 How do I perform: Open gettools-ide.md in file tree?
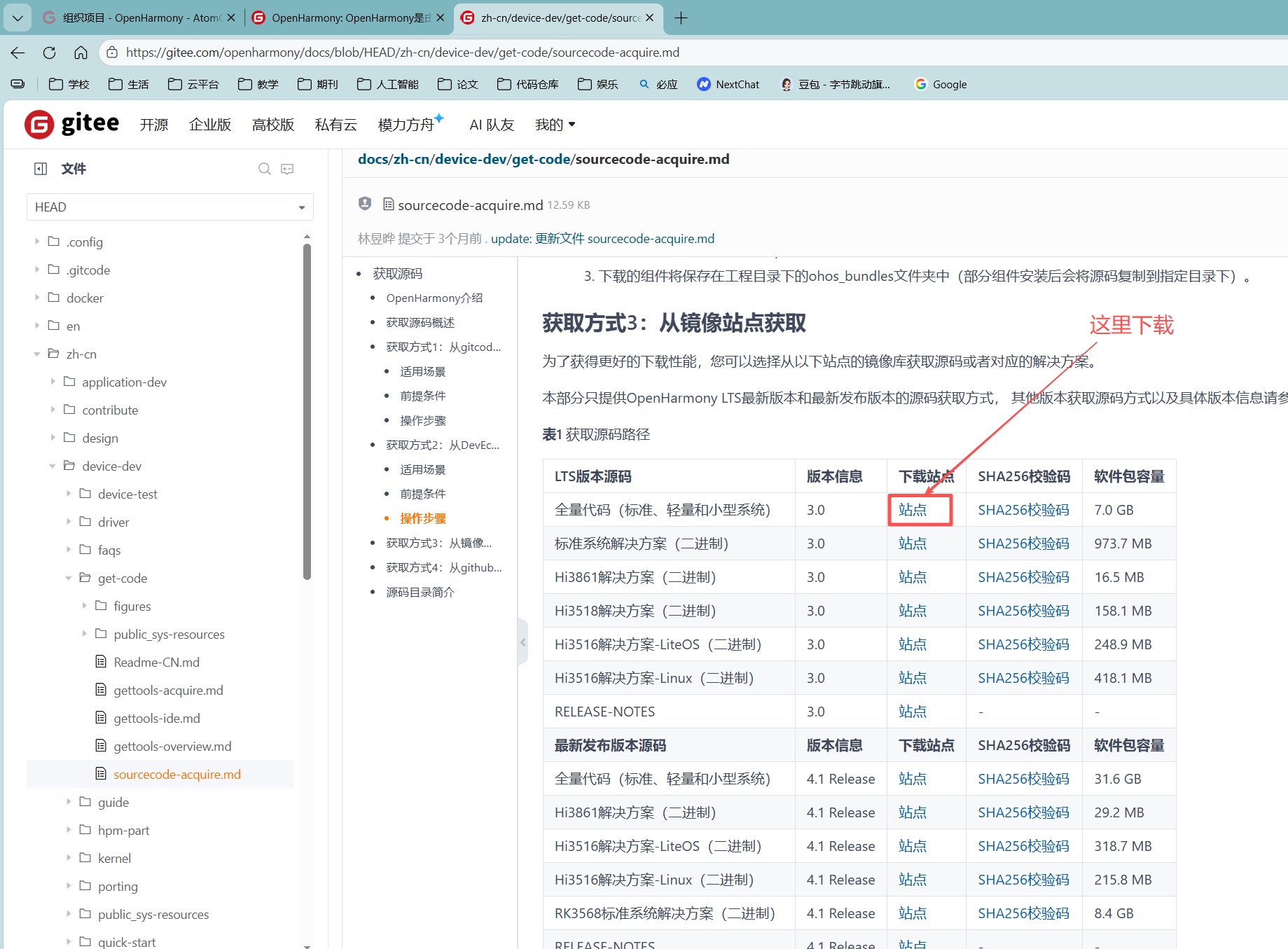pyautogui.click(x=156, y=718)
